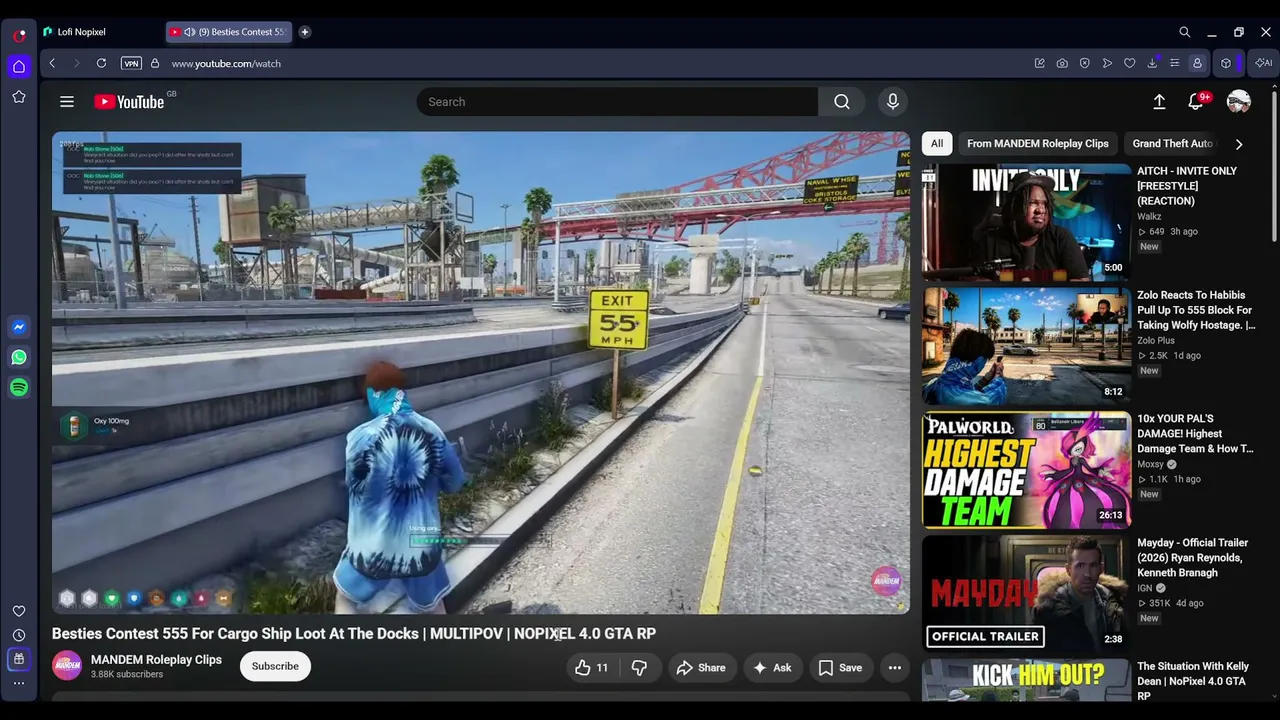1280x720 pixels.
Task: Open MANDEM Roleplay Clips channel avatar
Action: coord(67,666)
